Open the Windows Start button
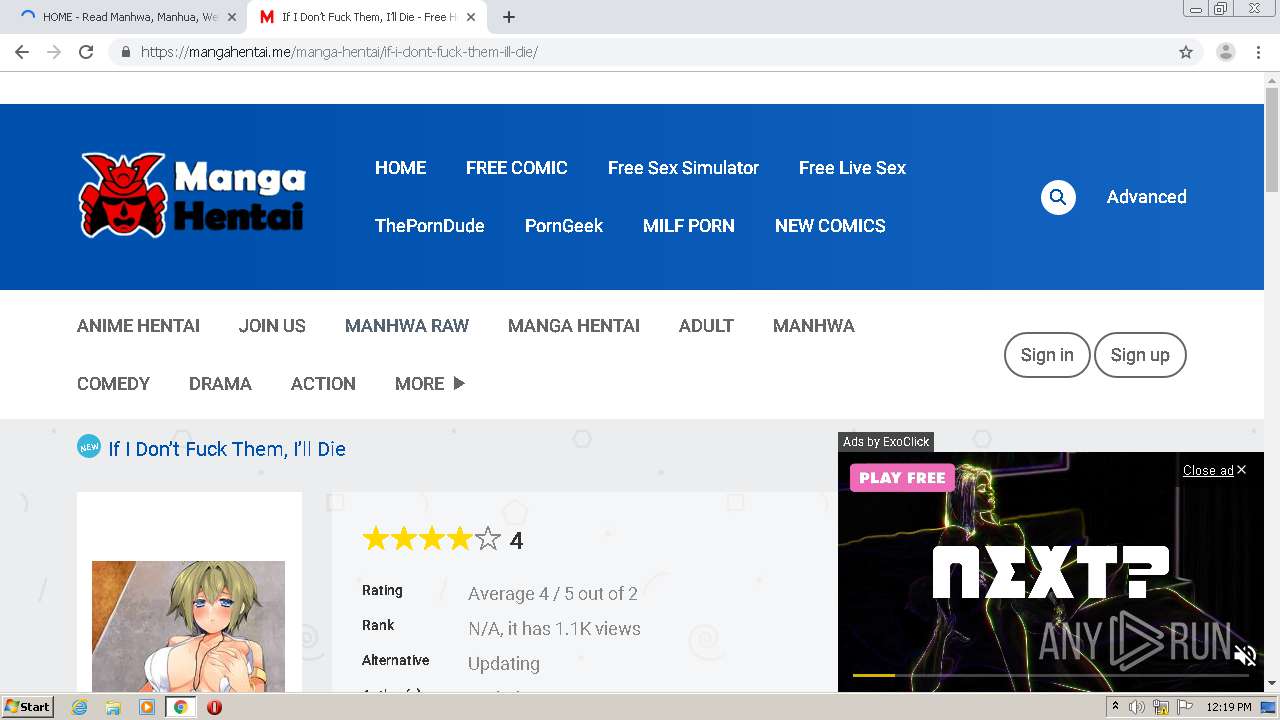Image resolution: width=1280 pixels, height=720 pixels. (28, 707)
